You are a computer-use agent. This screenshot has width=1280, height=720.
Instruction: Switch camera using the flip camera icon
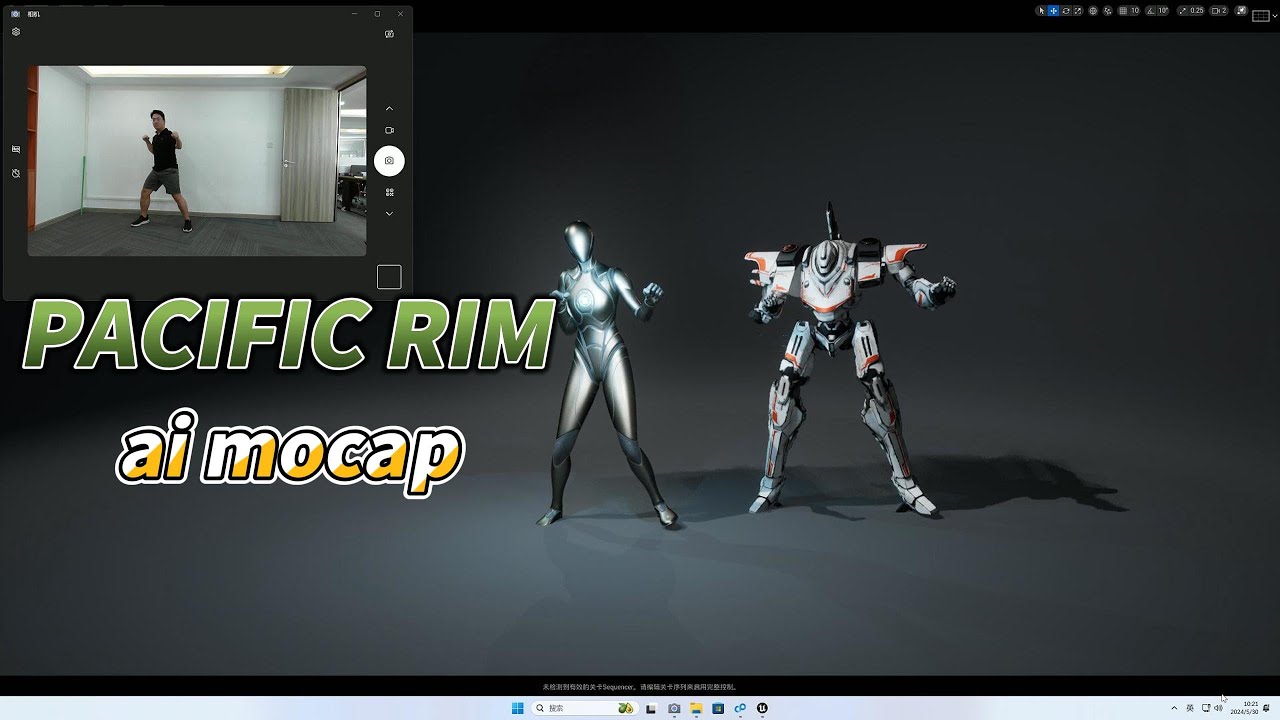coord(389,34)
